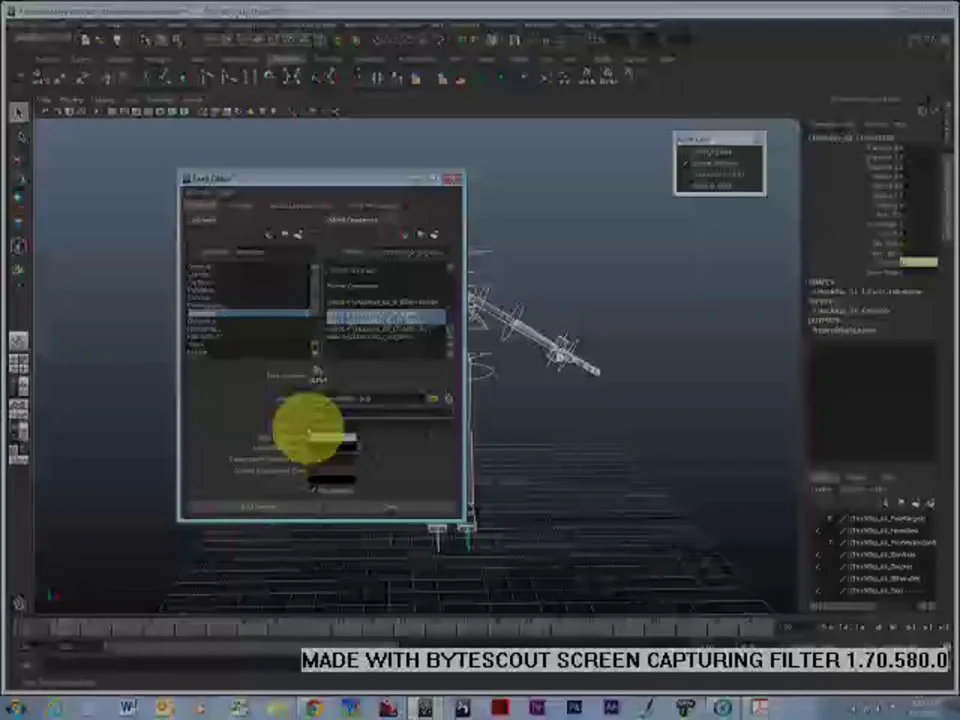Click the range slider bar below the timeline
The height and width of the screenshot is (720, 960).
[251, 646]
